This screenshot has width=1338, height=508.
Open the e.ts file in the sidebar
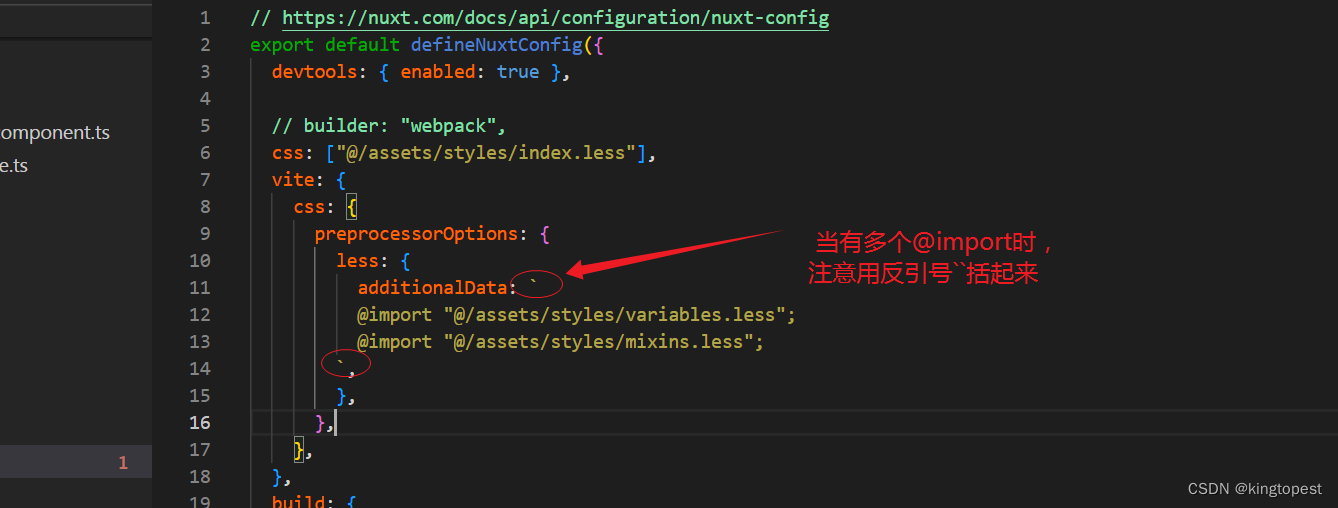pos(14,165)
